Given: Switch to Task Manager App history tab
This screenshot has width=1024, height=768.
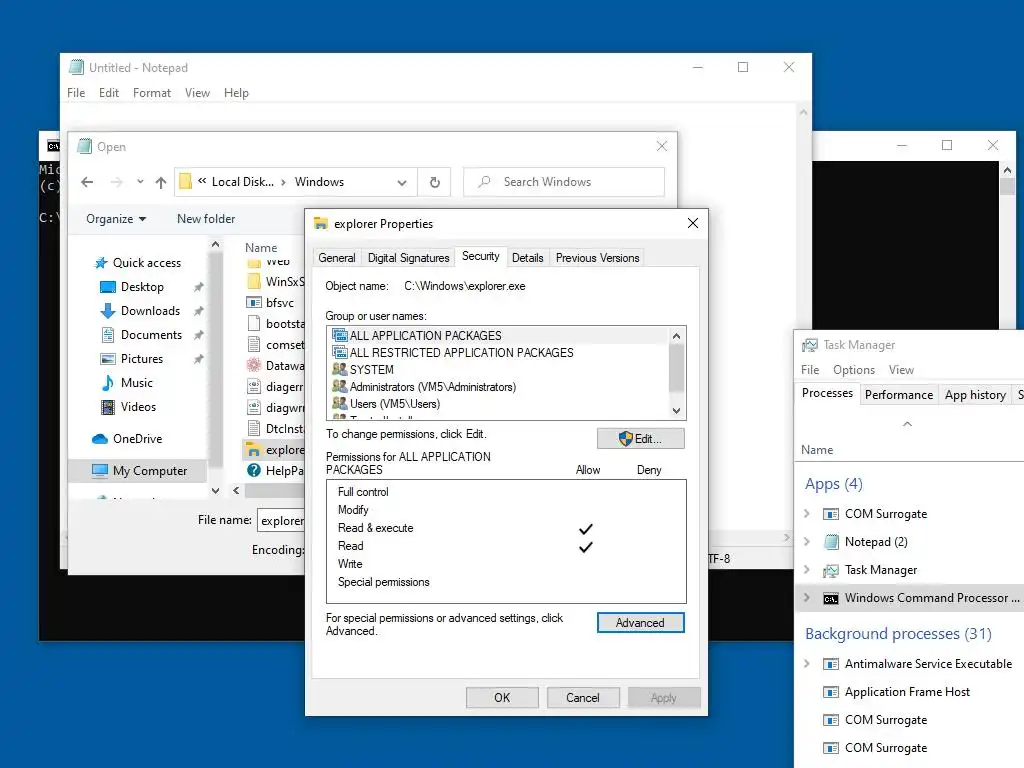Looking at the screenshot, I should (x=975, y=394).
